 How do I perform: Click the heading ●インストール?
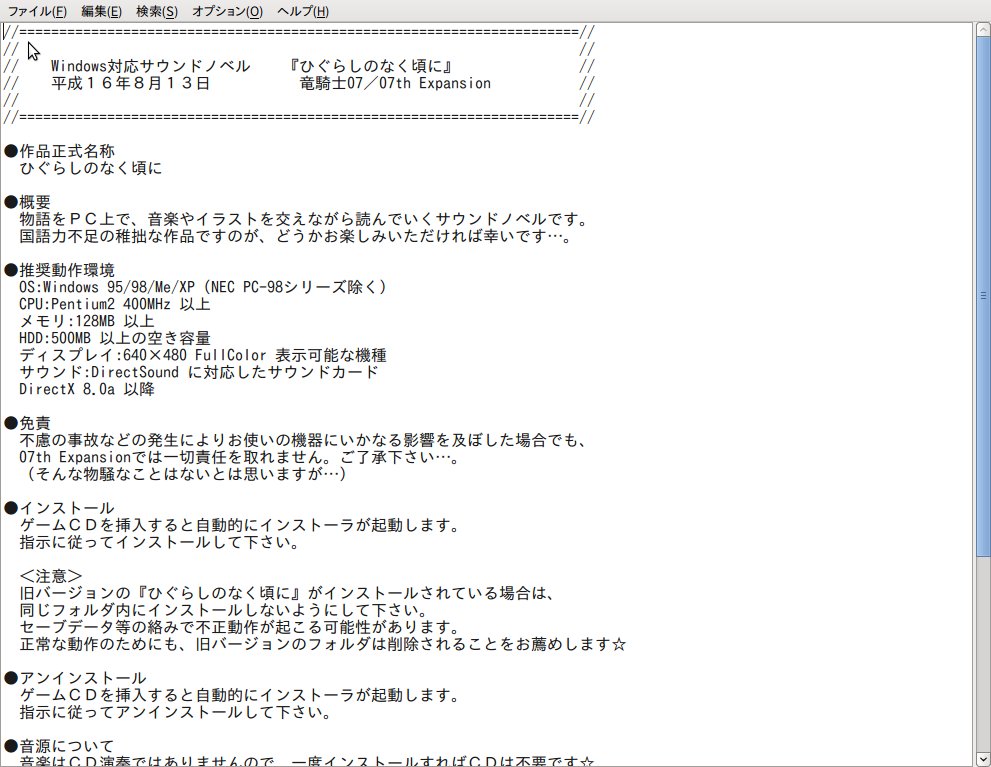59,509
